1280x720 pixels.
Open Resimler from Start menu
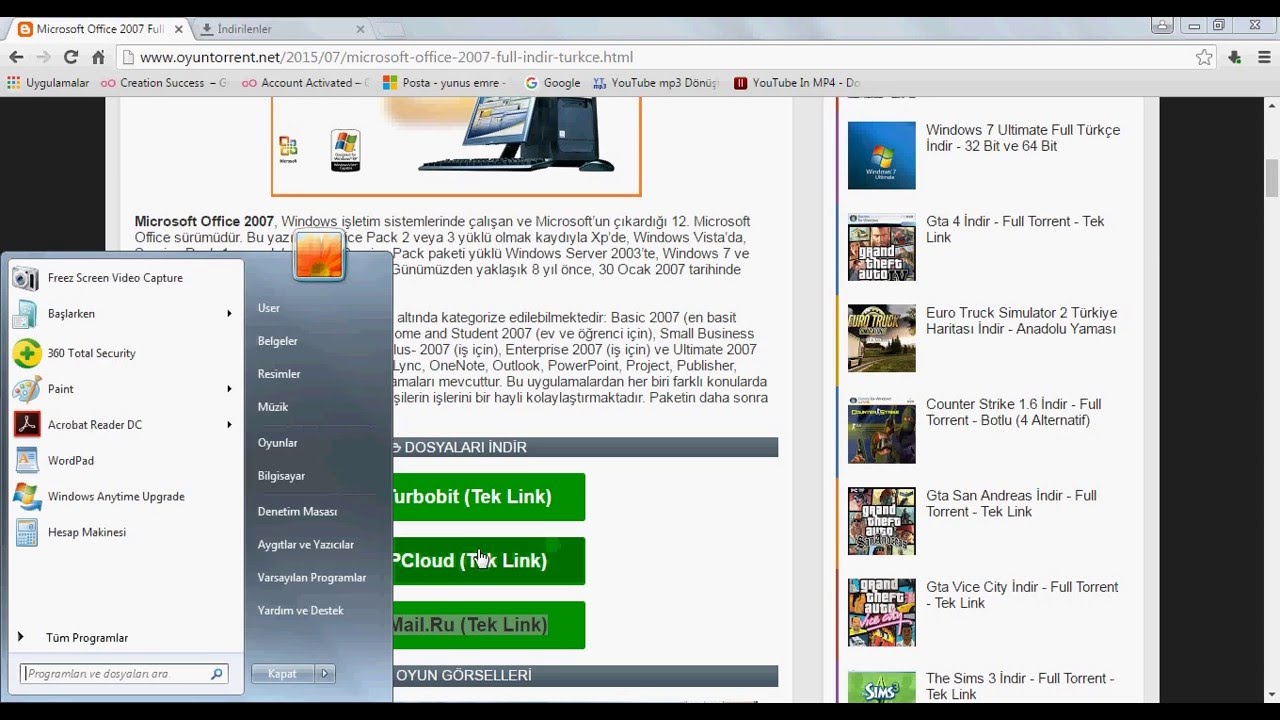tap(279, 374)
